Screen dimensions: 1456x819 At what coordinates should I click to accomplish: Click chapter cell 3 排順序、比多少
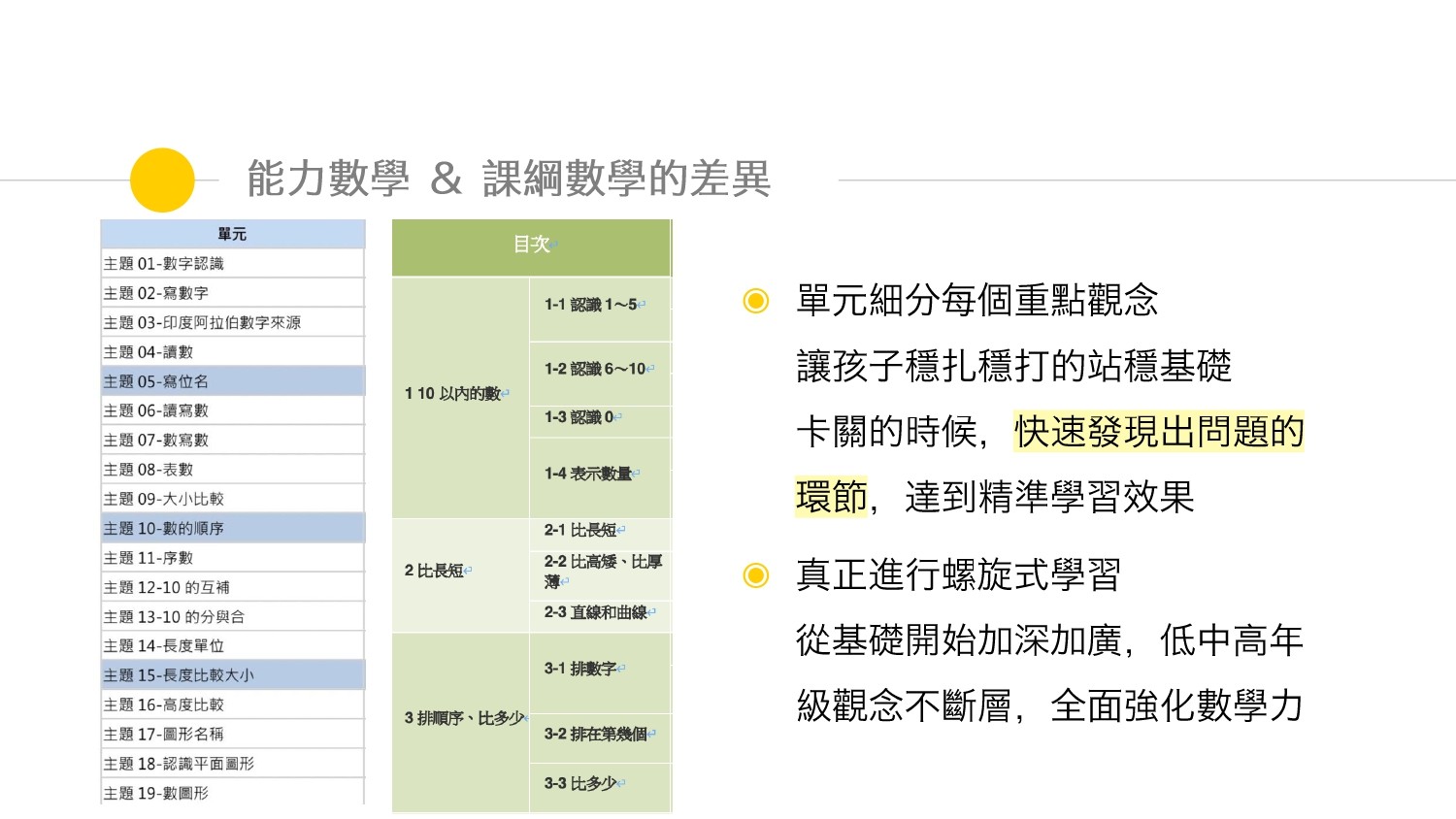[x=461, y=722]
